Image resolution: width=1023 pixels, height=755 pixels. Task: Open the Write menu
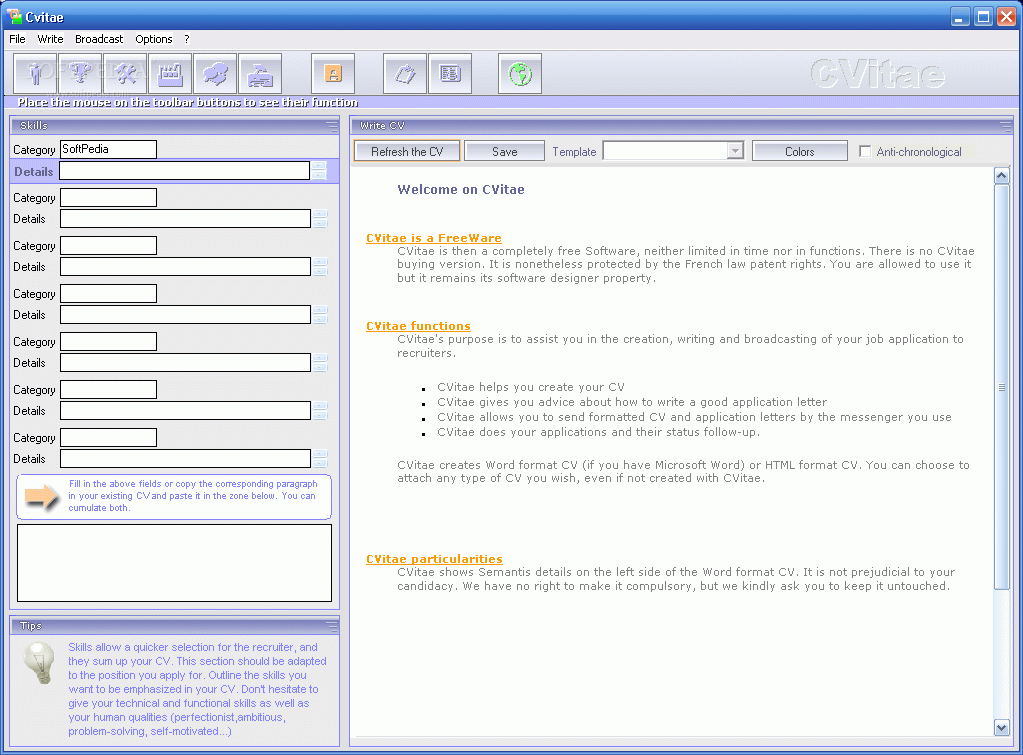click(50, 39)
